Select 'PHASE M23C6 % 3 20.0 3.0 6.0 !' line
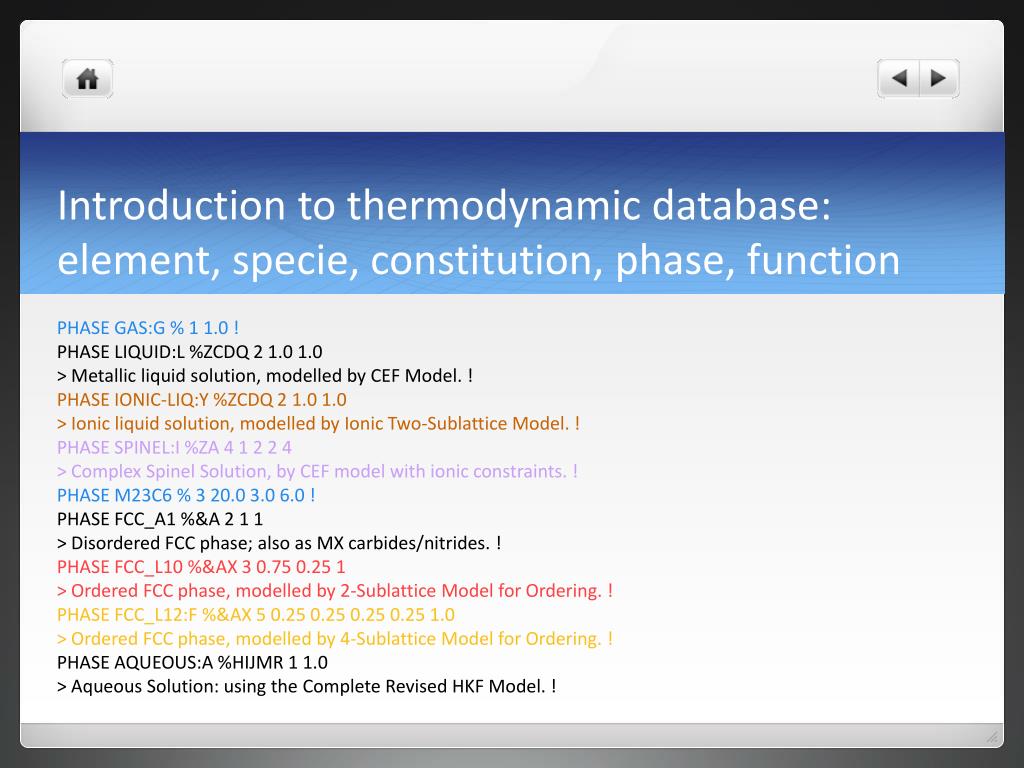This screenshot has height=768, width=1024. pos(186,495)
